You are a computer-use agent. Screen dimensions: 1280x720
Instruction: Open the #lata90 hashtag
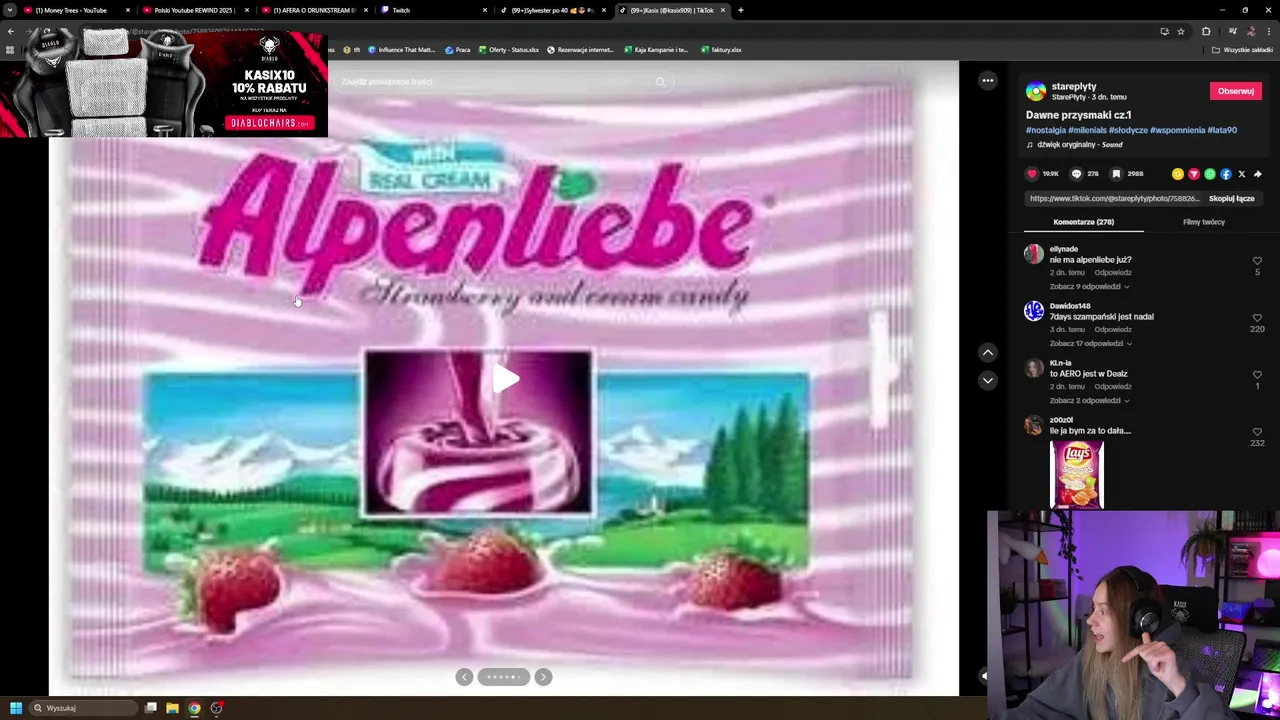coord(1222,130)
